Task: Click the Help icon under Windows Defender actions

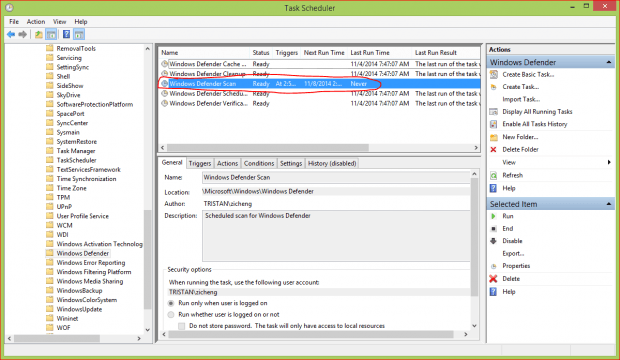Action: (x=493, y=188)
